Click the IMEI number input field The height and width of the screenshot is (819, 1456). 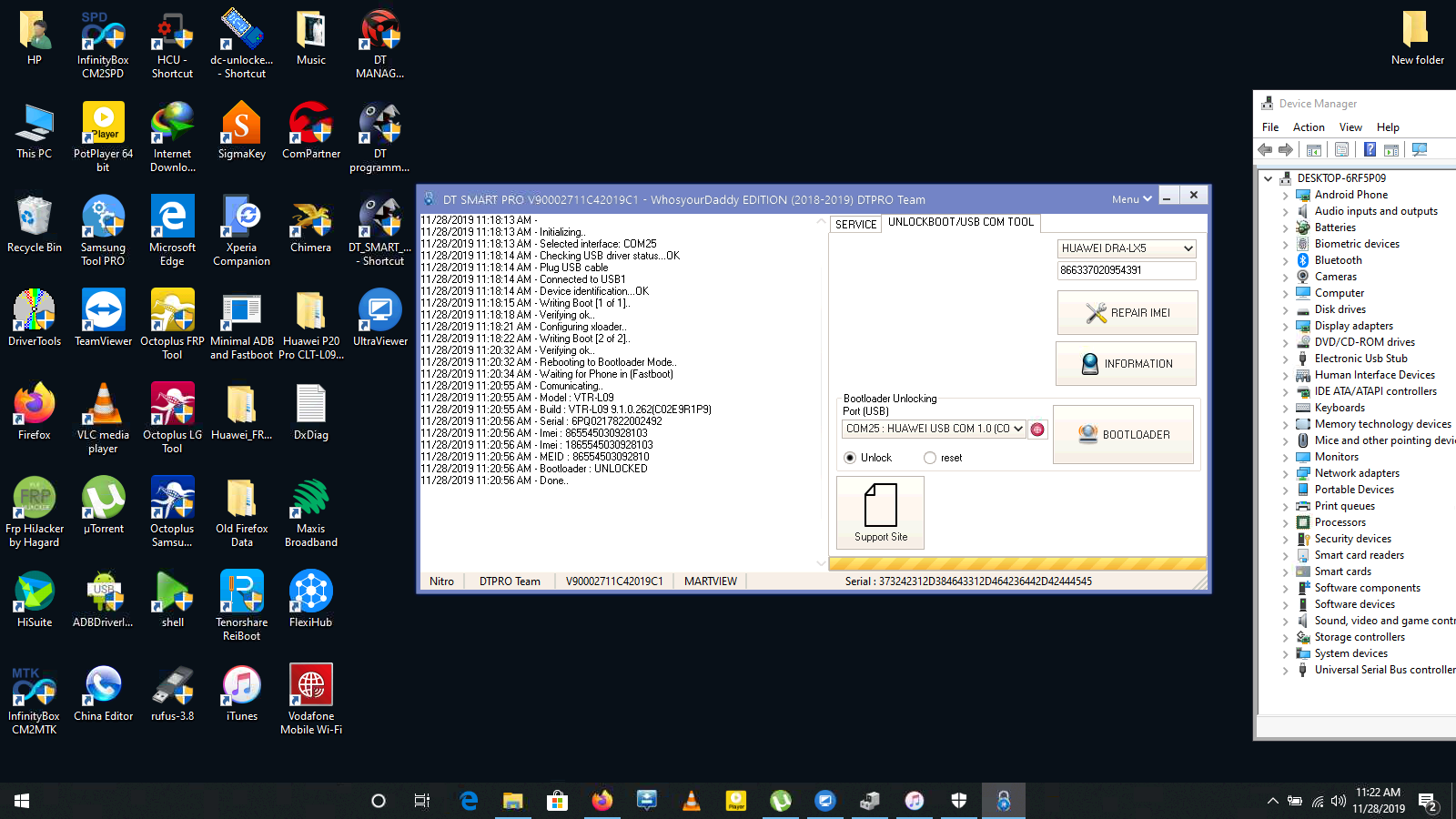(1127, 270)
